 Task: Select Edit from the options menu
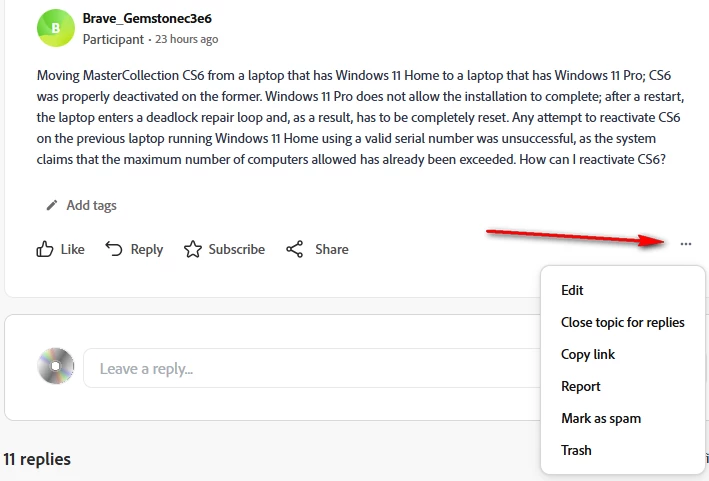(572, 290)
